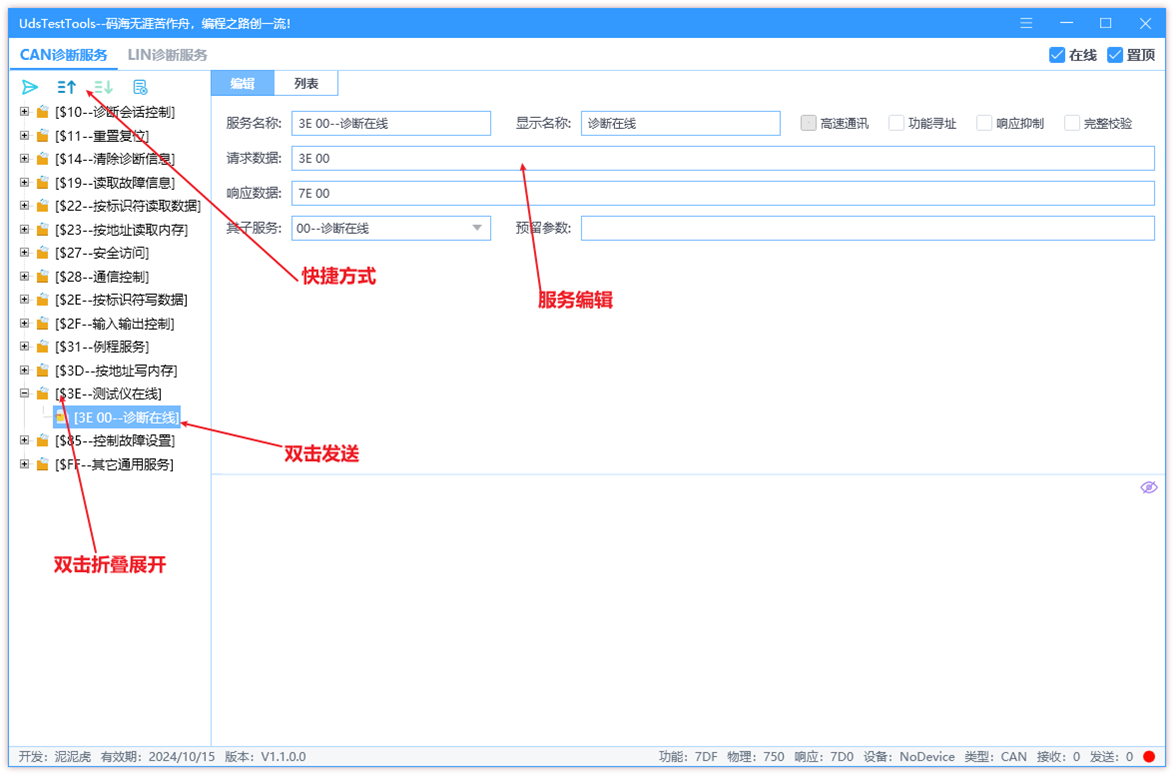The height and width of the screenshot is (776, 1173).
Task: Expand the $28--通信控制 node
Action: click(x=24, y=276)
